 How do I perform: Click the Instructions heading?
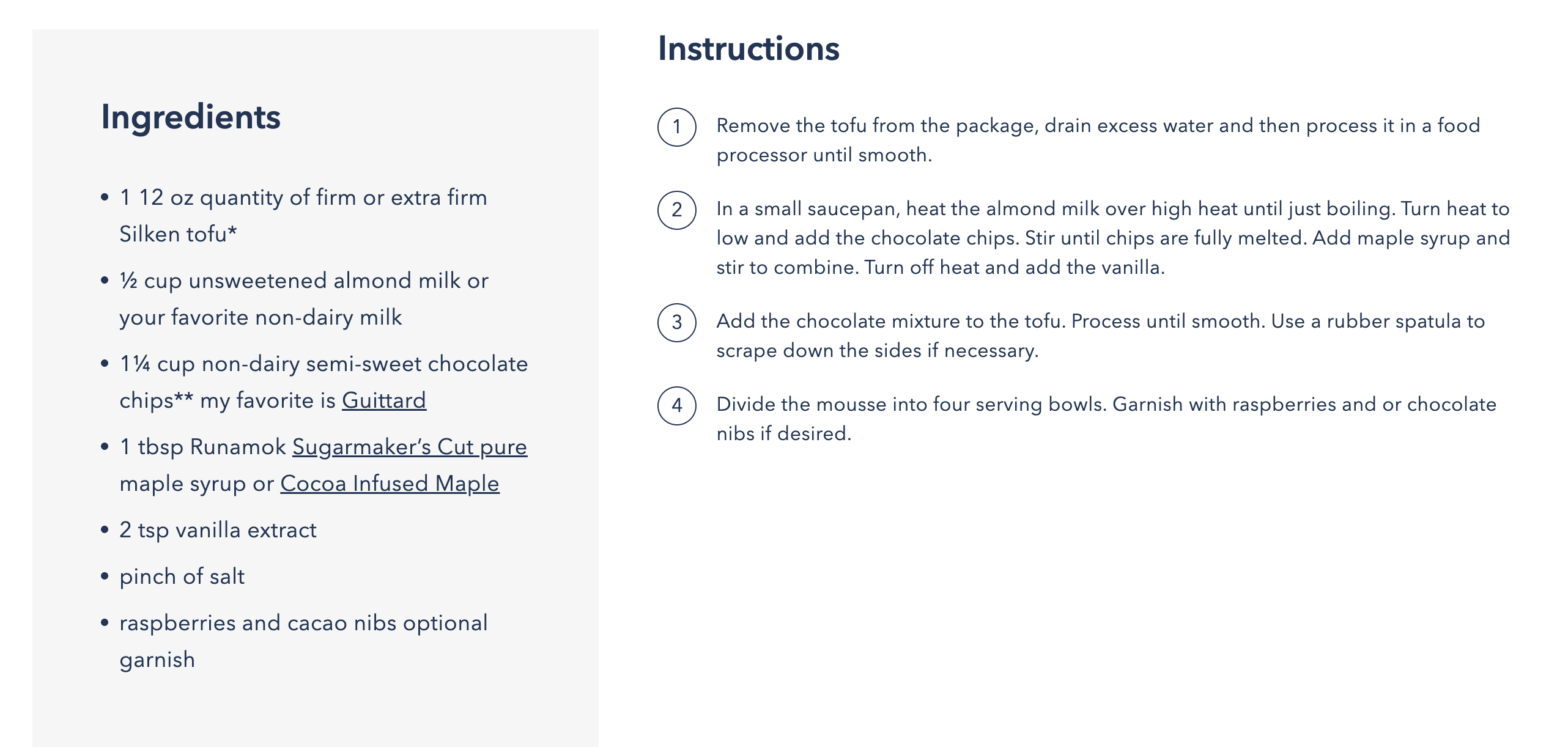point(749,48)
